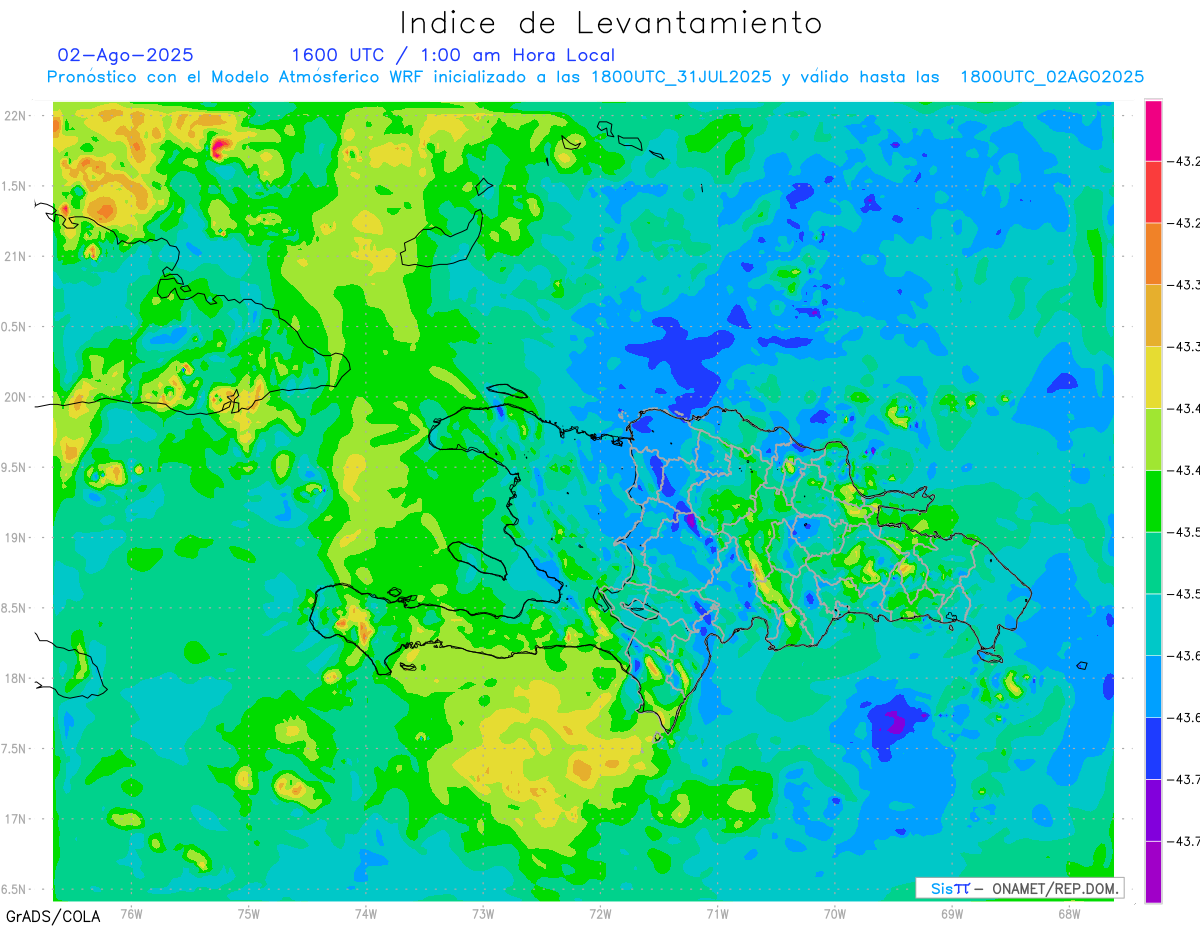
Task: Click the '72W' longitude label
Action: point(600,914)
